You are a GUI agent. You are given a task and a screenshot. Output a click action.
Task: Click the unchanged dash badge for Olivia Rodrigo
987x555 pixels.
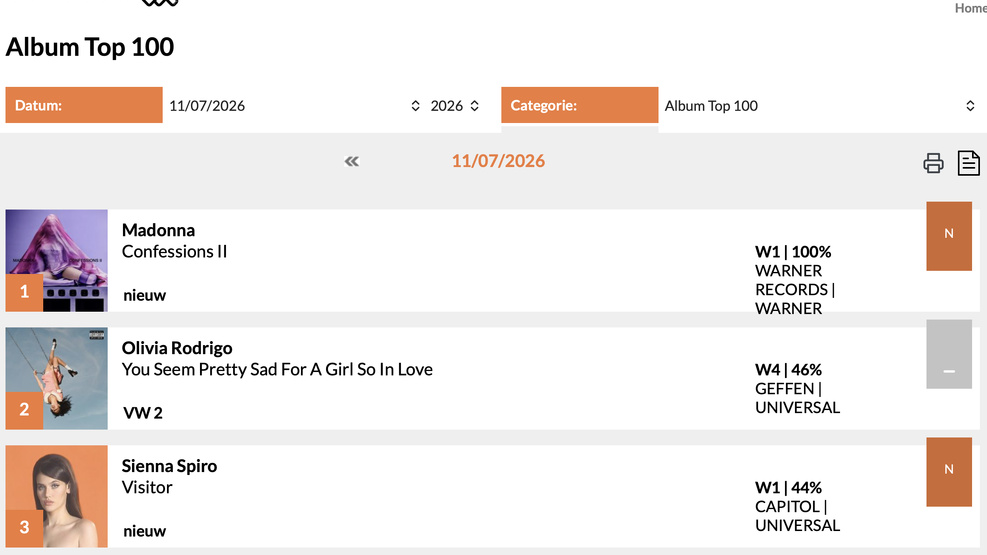click(x=949, y=354)
